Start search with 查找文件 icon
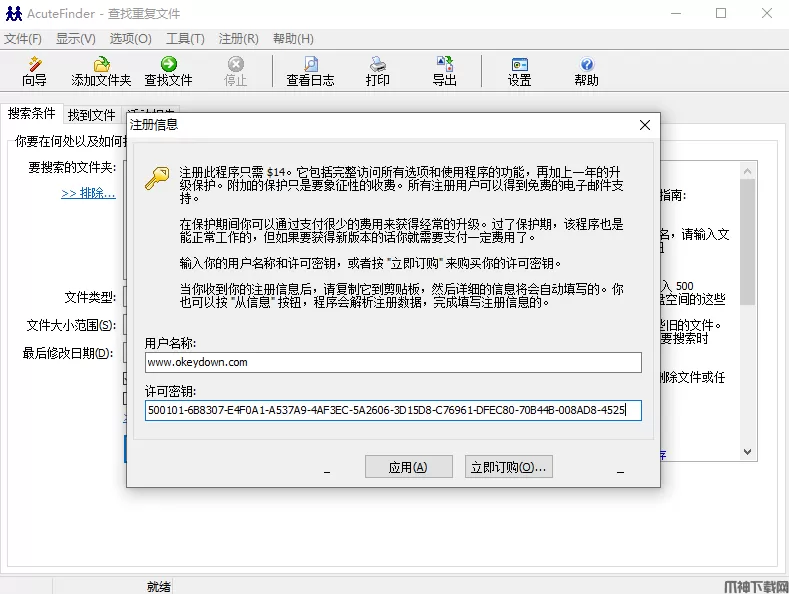 tap(169, 71)
